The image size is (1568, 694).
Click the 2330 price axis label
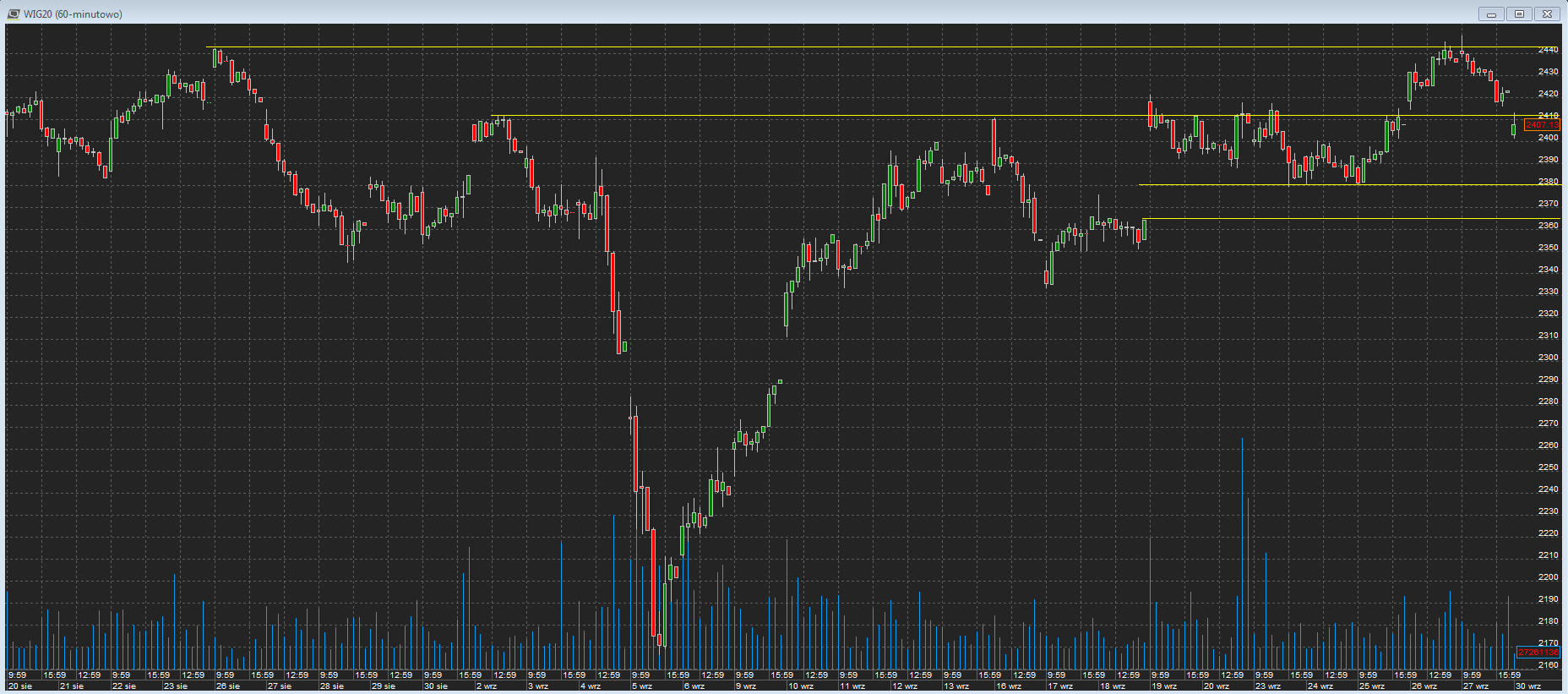[1548, 292]
